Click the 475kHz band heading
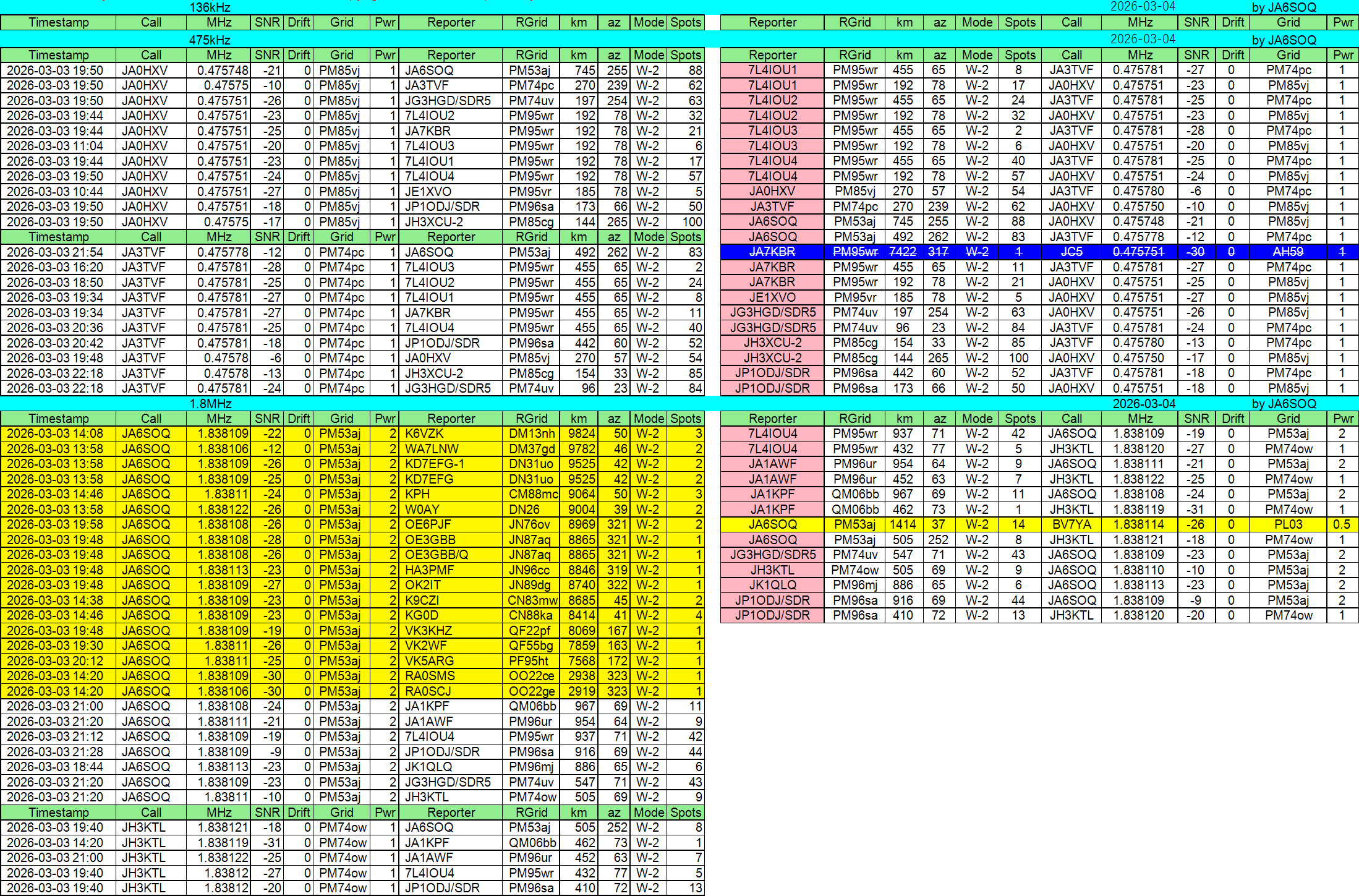The image size is (1359, 896). (x=210, y=40)
